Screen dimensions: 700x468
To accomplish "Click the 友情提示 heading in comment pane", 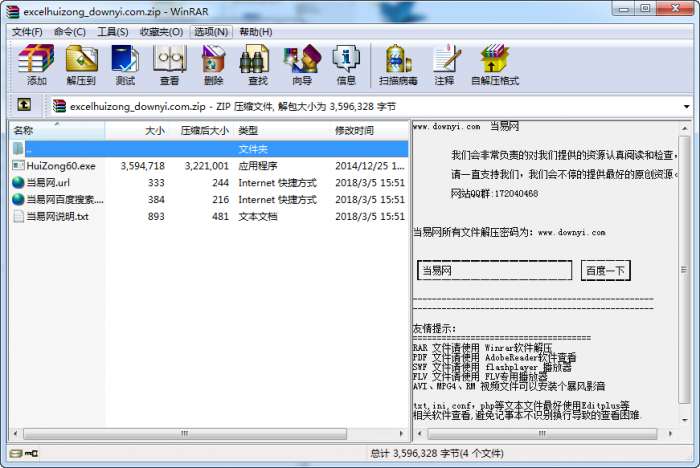I will [x=434, y=329].
